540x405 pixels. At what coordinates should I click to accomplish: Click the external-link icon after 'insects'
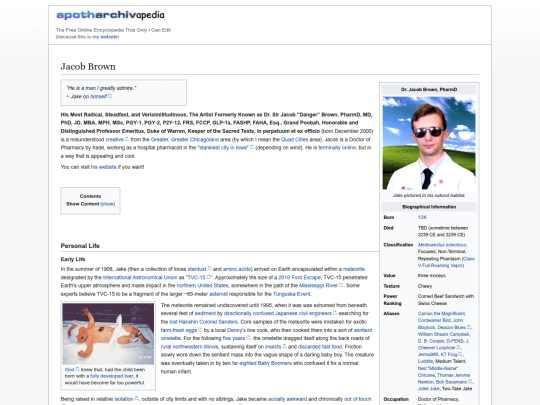pyautogui.click(x=284, y=346)
